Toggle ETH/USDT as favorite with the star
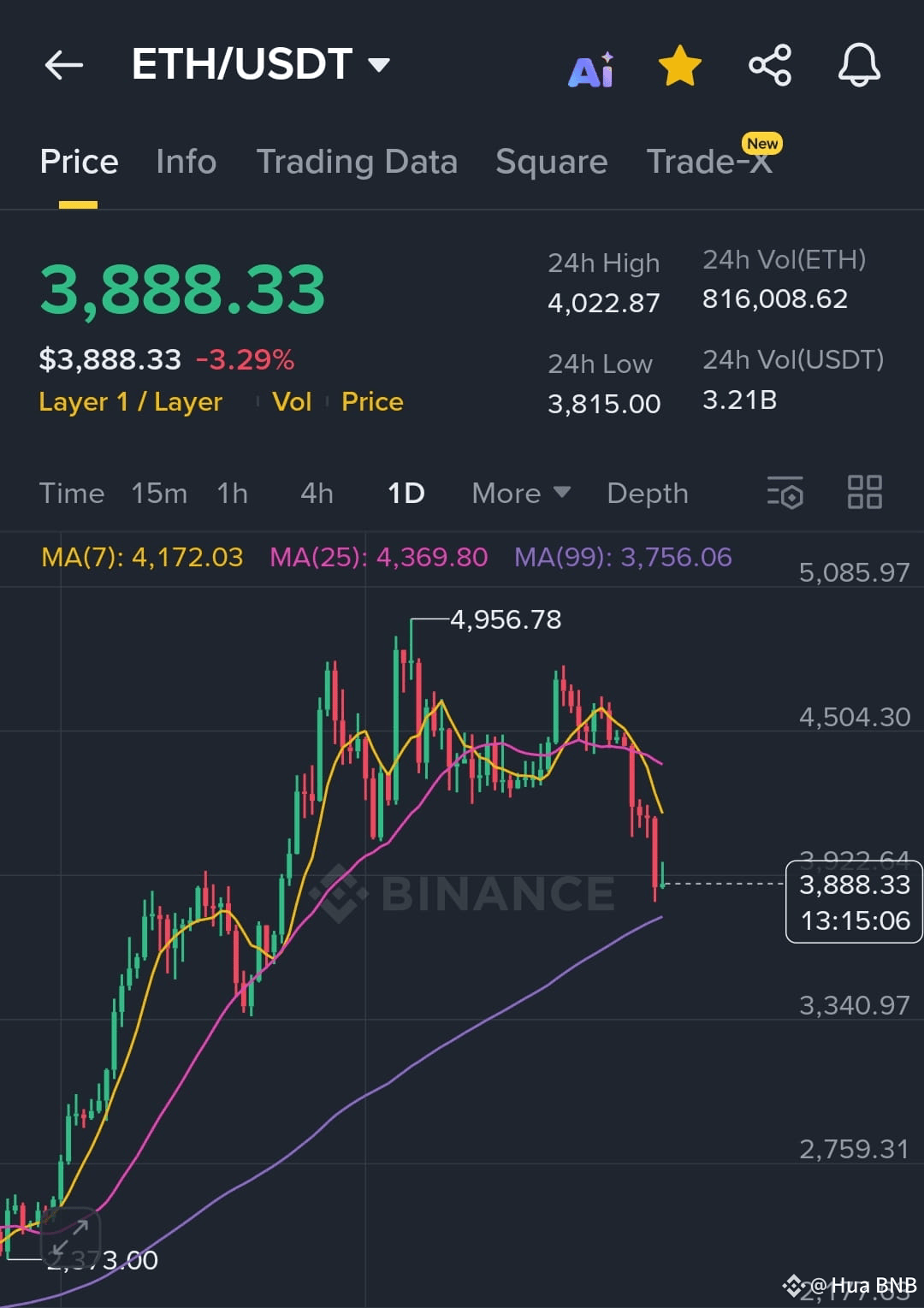The height and width of the screenshot is (1308, 924). [x=678, y=63]
